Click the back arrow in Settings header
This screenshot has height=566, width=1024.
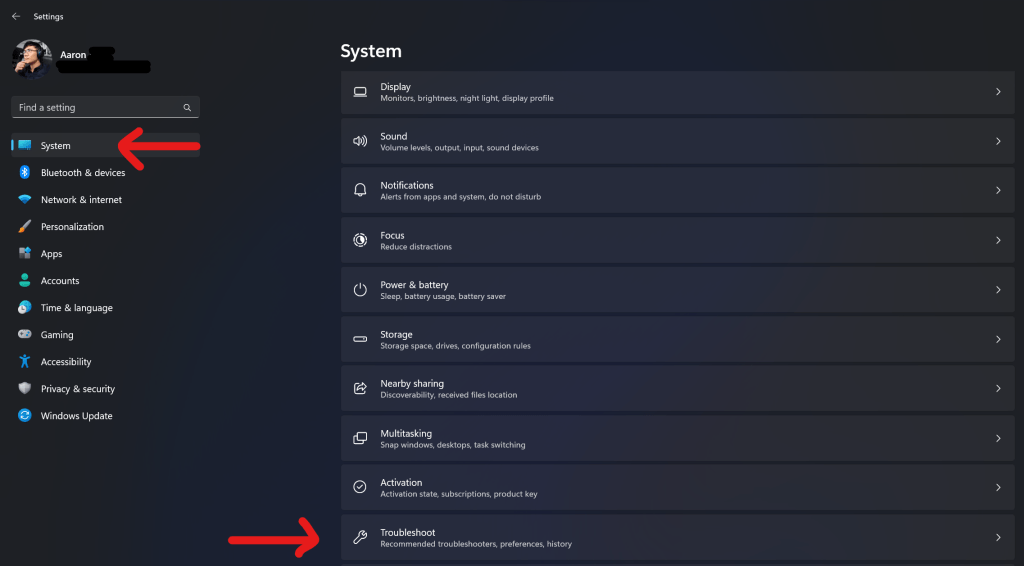pos(16,17)
